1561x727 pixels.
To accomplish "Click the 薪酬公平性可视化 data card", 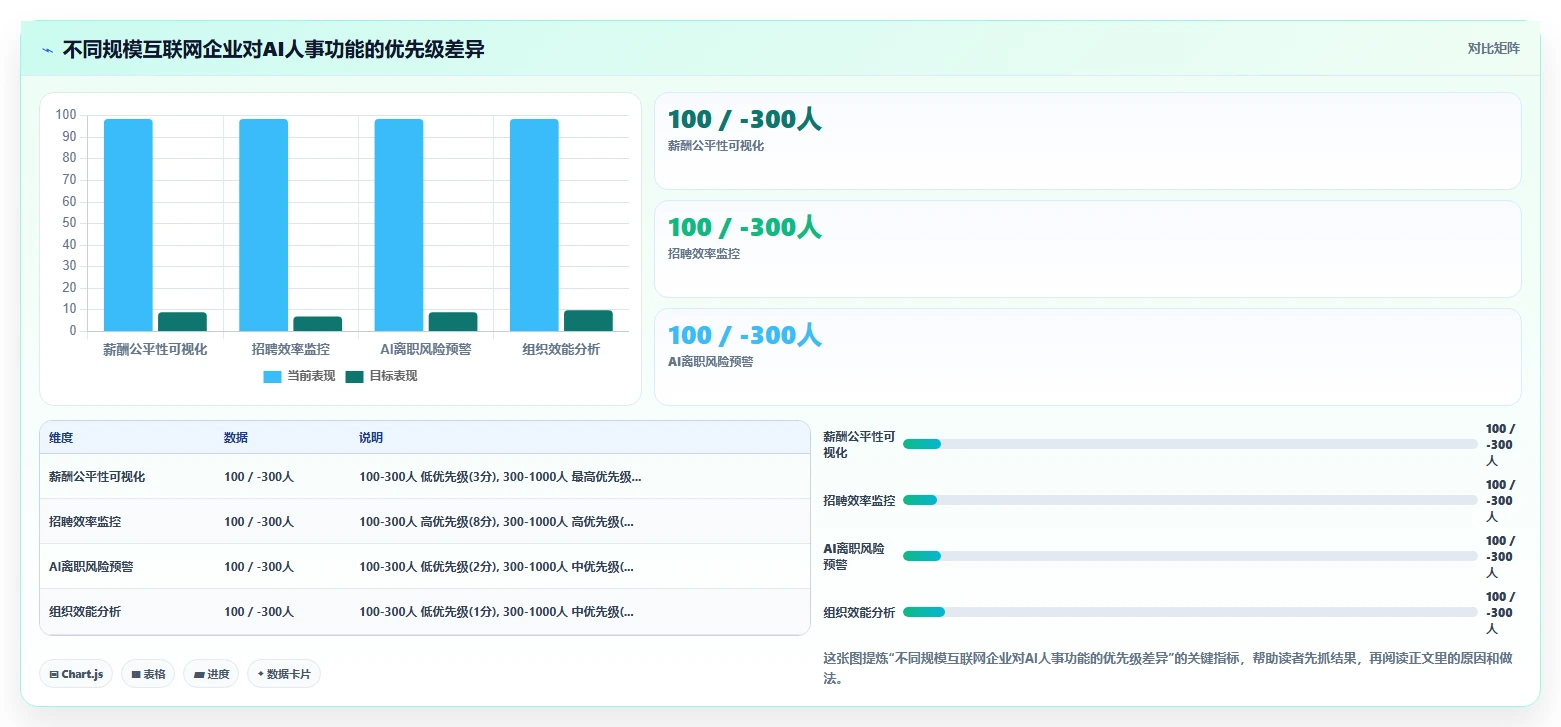I will point(1088,141).
